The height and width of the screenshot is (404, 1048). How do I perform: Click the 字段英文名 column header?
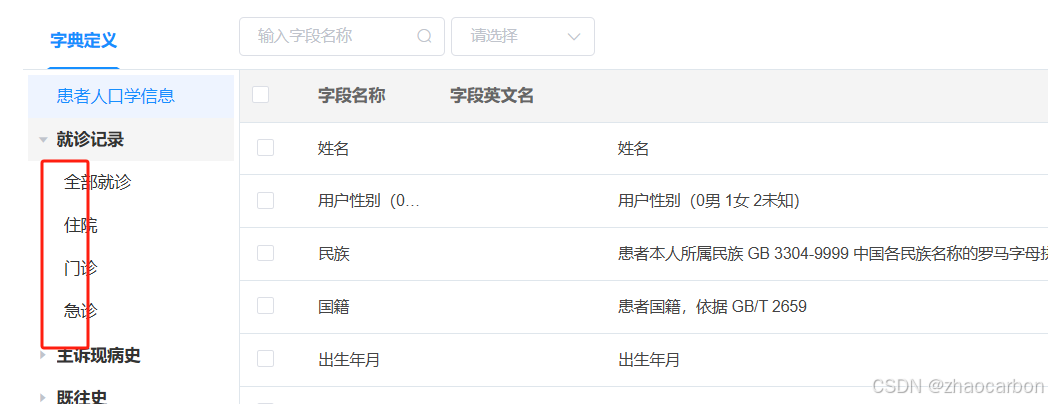[492, 96]
